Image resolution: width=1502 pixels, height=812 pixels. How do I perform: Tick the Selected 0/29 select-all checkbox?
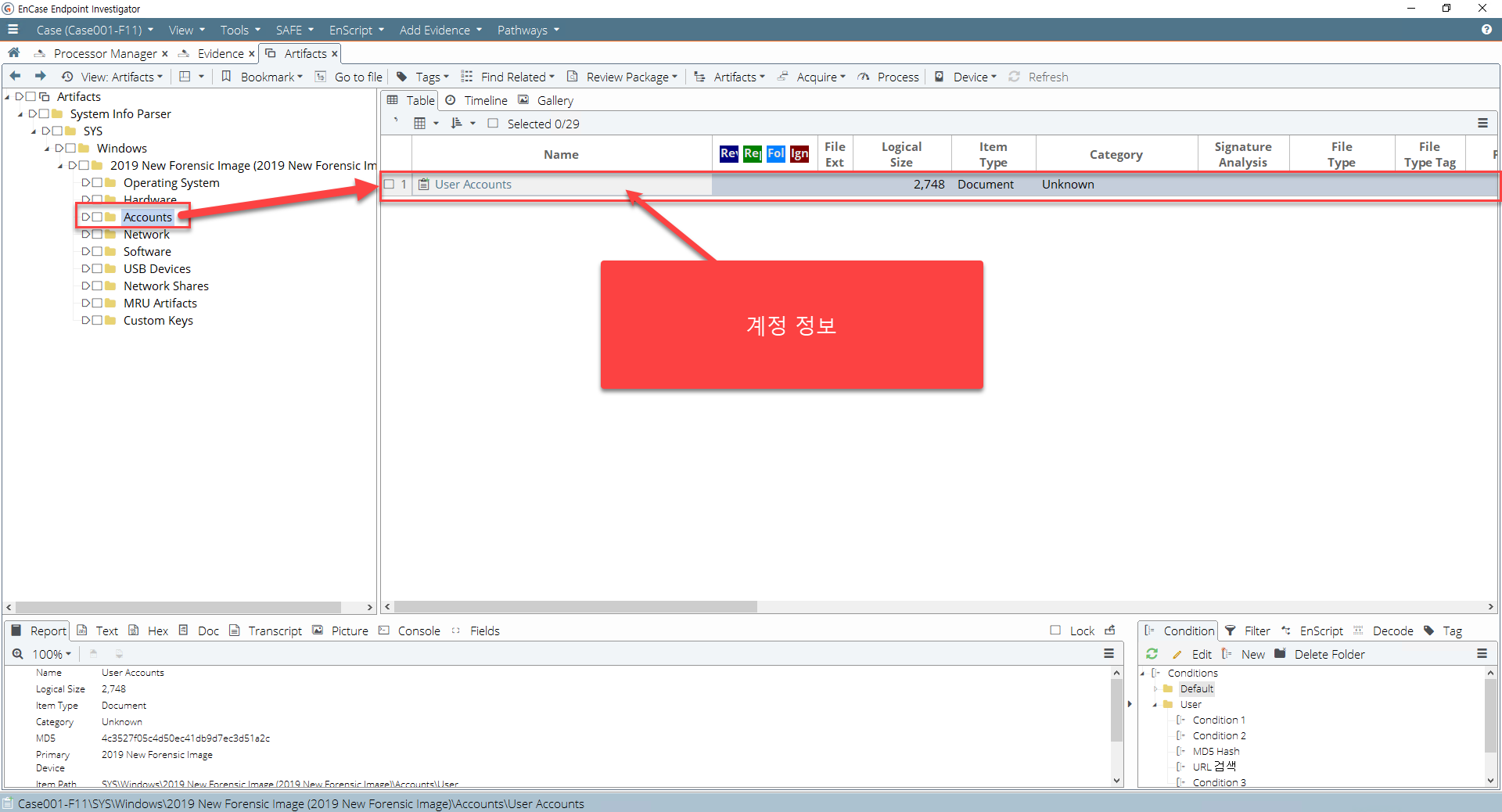click(493, 124)
